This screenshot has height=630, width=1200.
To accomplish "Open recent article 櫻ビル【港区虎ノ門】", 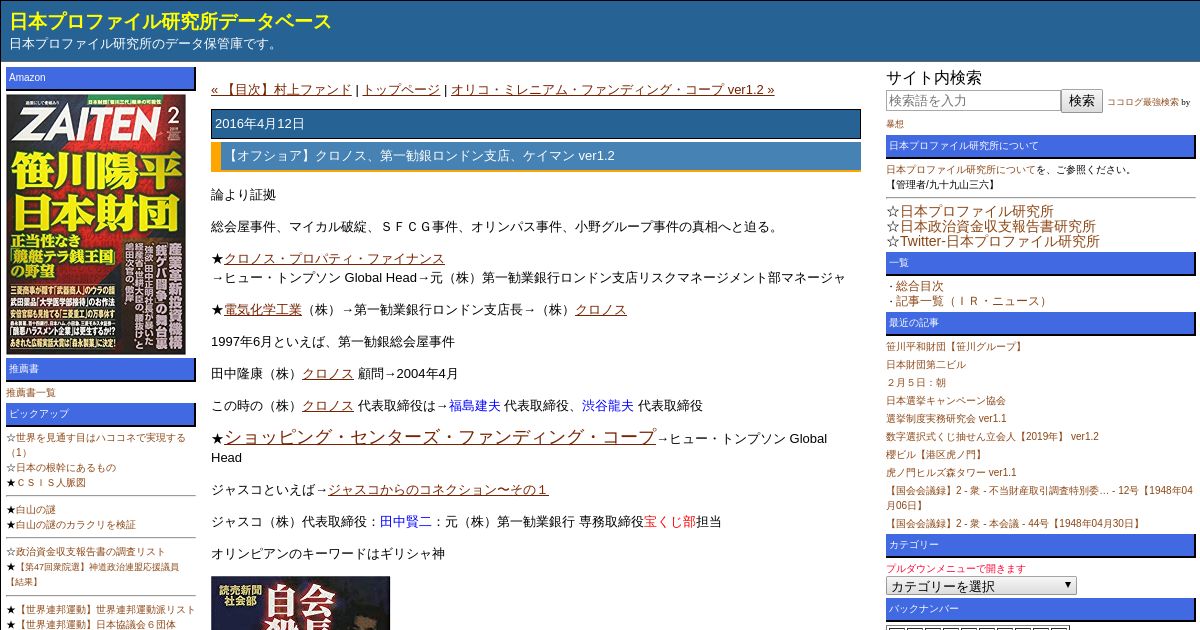I will click(935, 454).
